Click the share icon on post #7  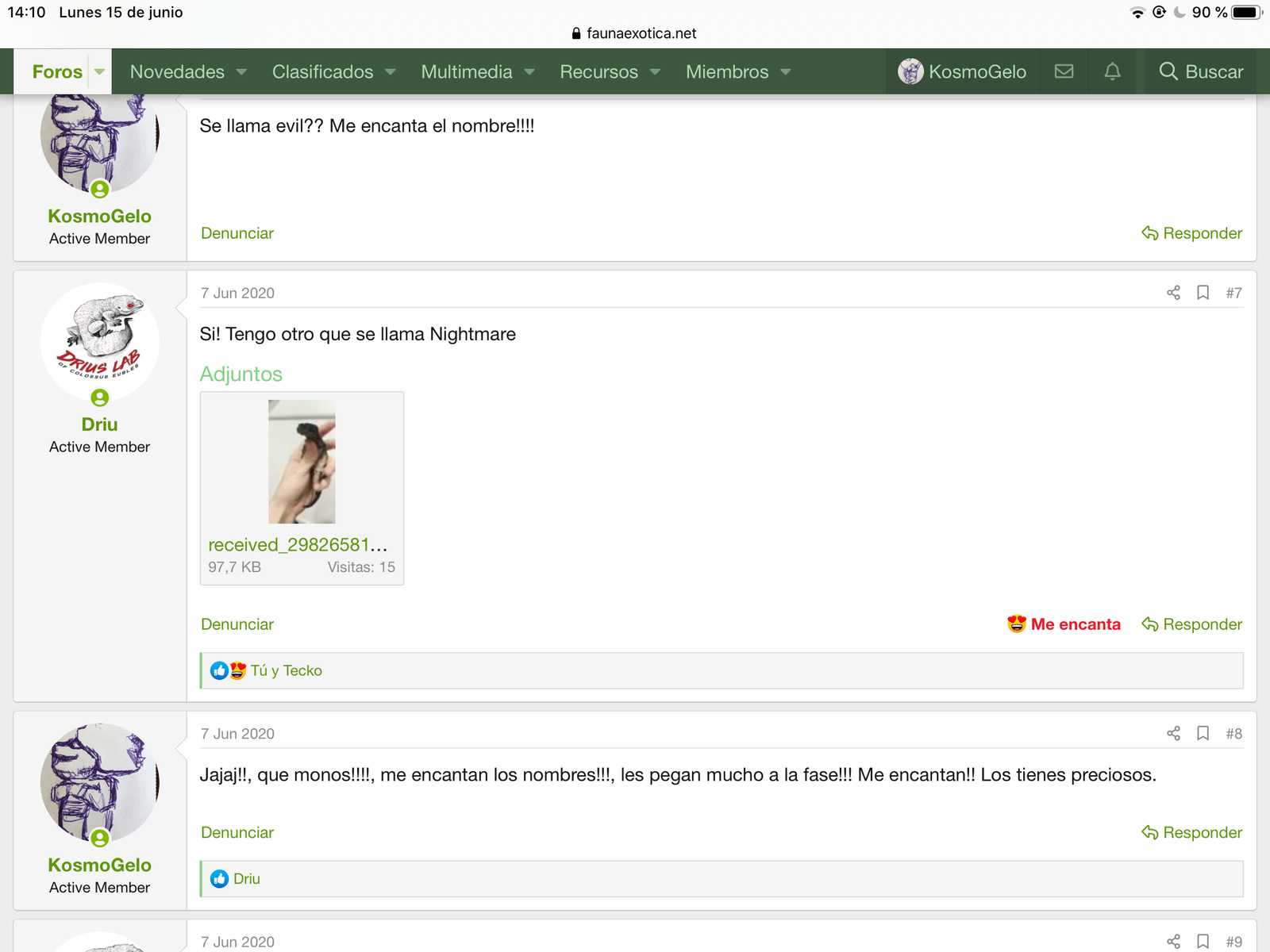[1173, 293]
